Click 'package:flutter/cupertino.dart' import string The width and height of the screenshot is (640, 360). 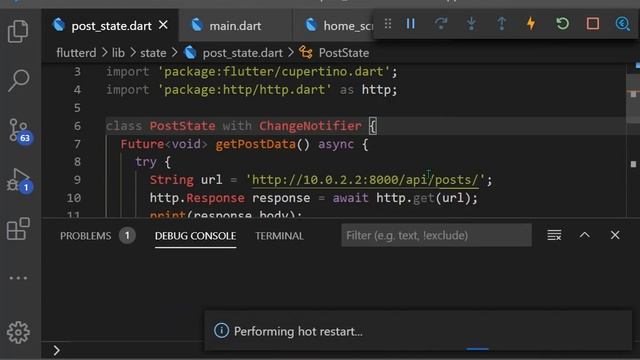tap(274, 72)
